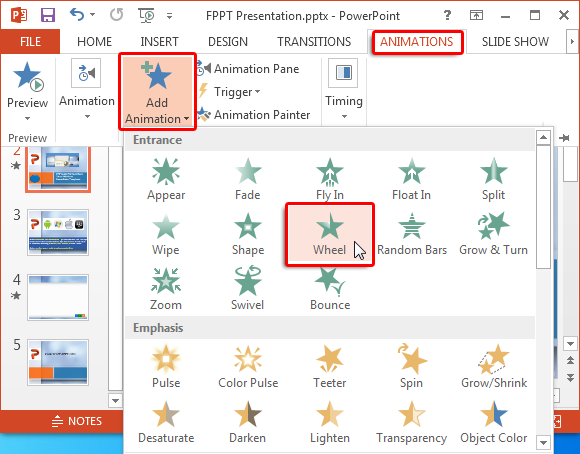
Task: Switch to the SLIDE SHOW tab
Action: click(x=515, y=41)
